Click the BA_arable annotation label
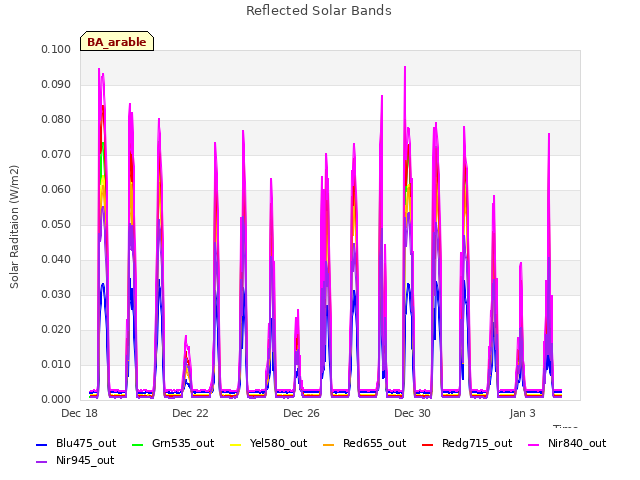Image resolution: width=640 pixels, height=480 pixels. point(117,42)
